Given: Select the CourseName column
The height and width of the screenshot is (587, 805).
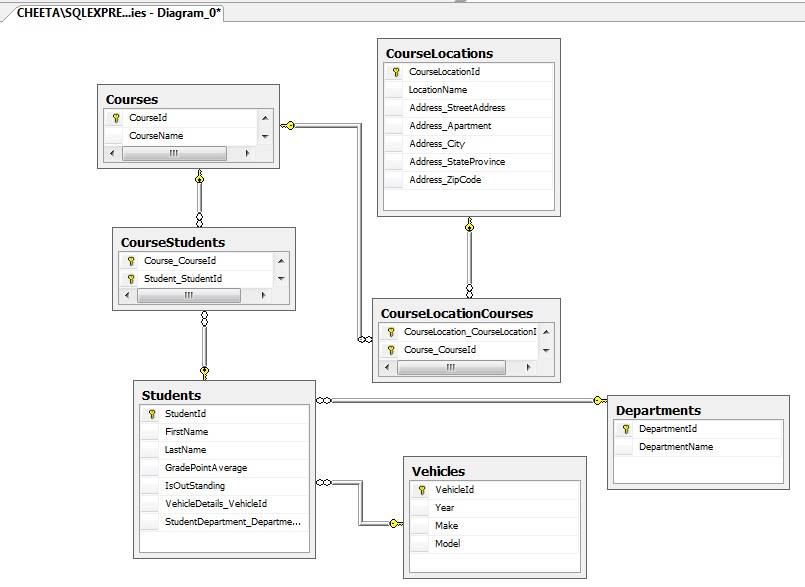Looking at the screenshot, I should 181,136.
